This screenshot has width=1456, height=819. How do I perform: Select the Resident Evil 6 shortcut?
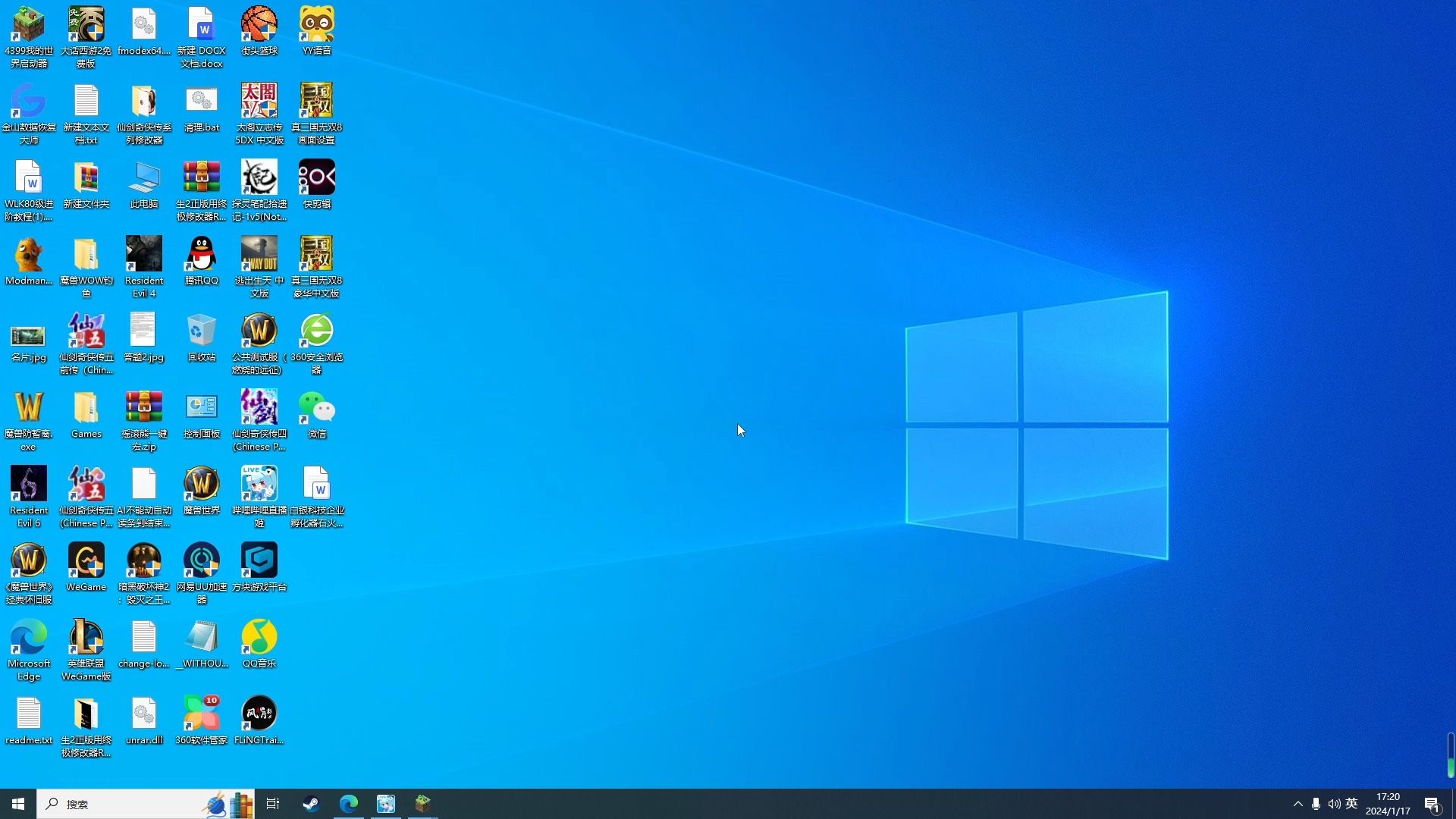coord(29,496)
